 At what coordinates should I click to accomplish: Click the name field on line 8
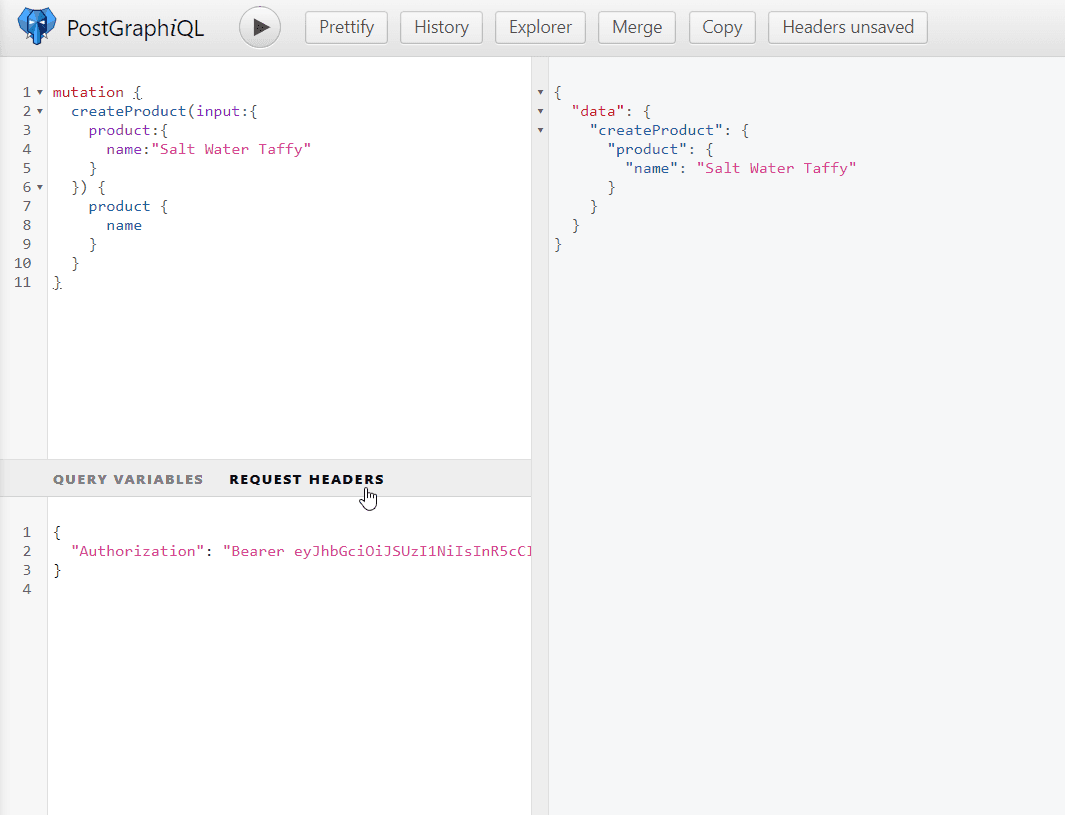click(124, 225)
